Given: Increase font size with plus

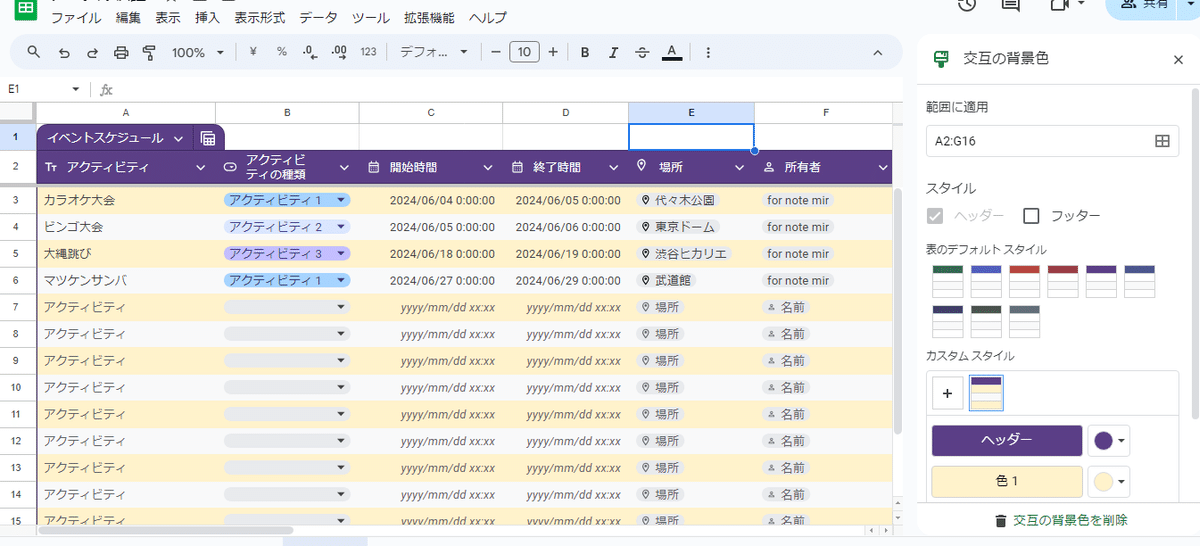Looking at the screenshot, I should point(553,52).
